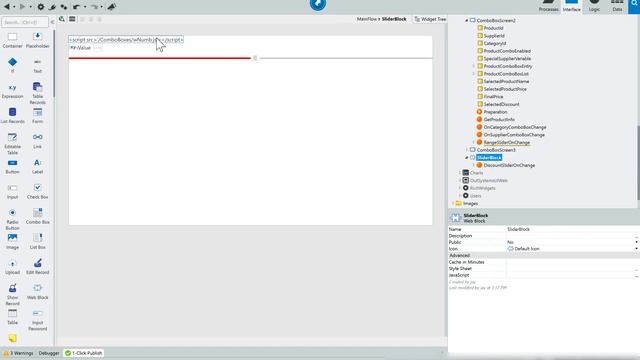Choose the Expression widget in the toolbox
Viewport: 640px width, 360px height.
[12, 91]
